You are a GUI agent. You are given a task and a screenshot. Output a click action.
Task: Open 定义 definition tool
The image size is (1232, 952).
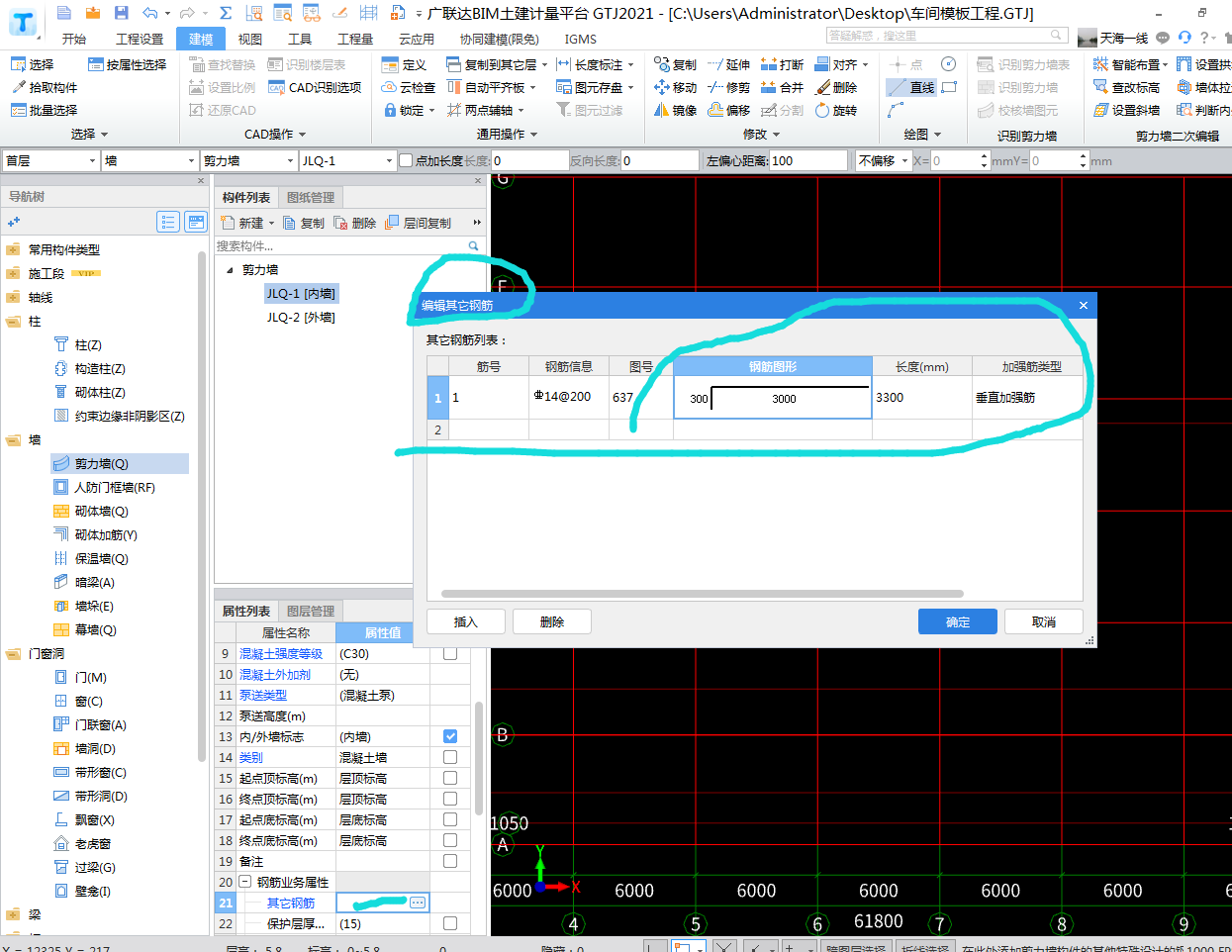tap(404, 64)
